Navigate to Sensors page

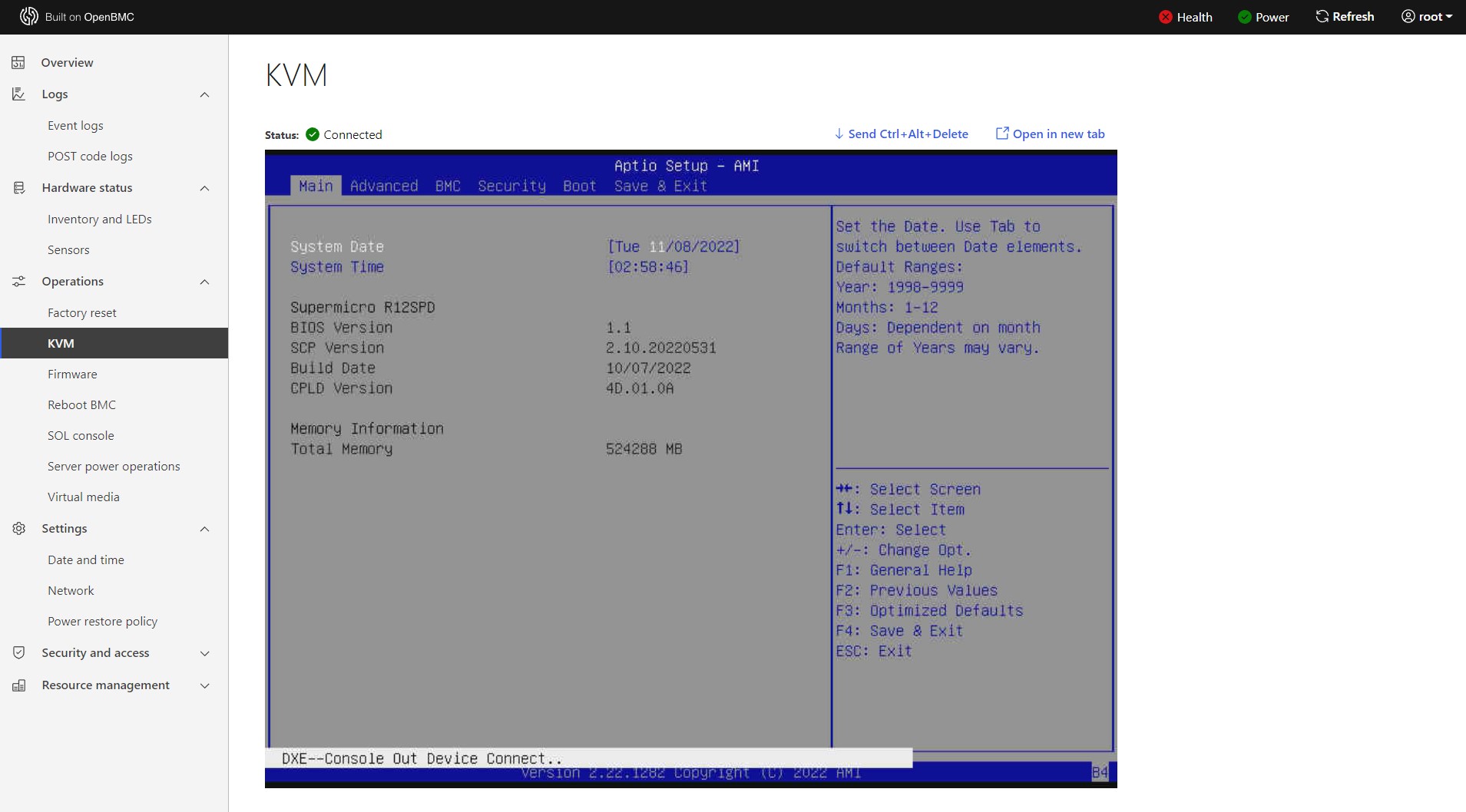114,249
